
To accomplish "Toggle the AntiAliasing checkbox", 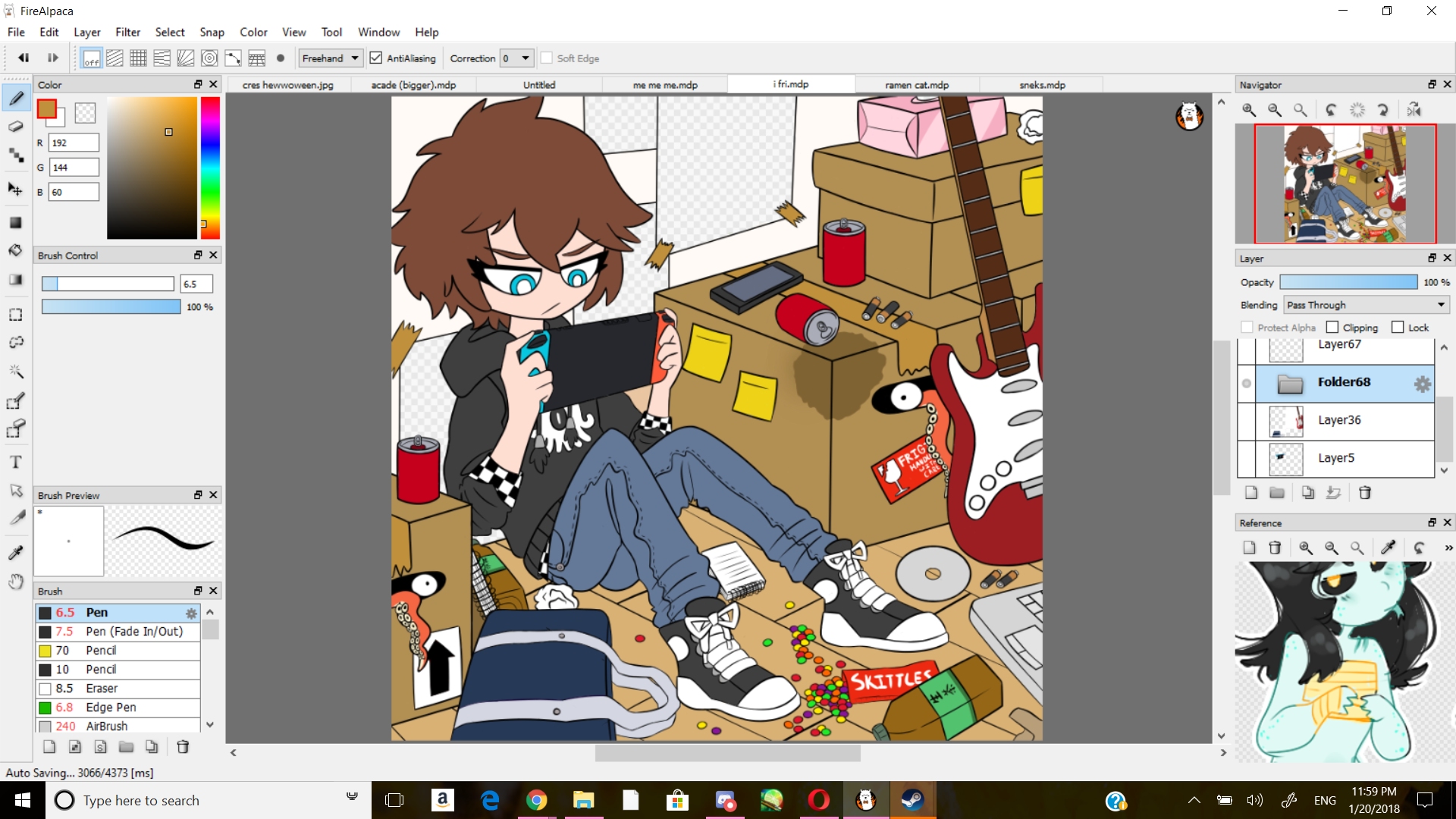I will (376, 58).
